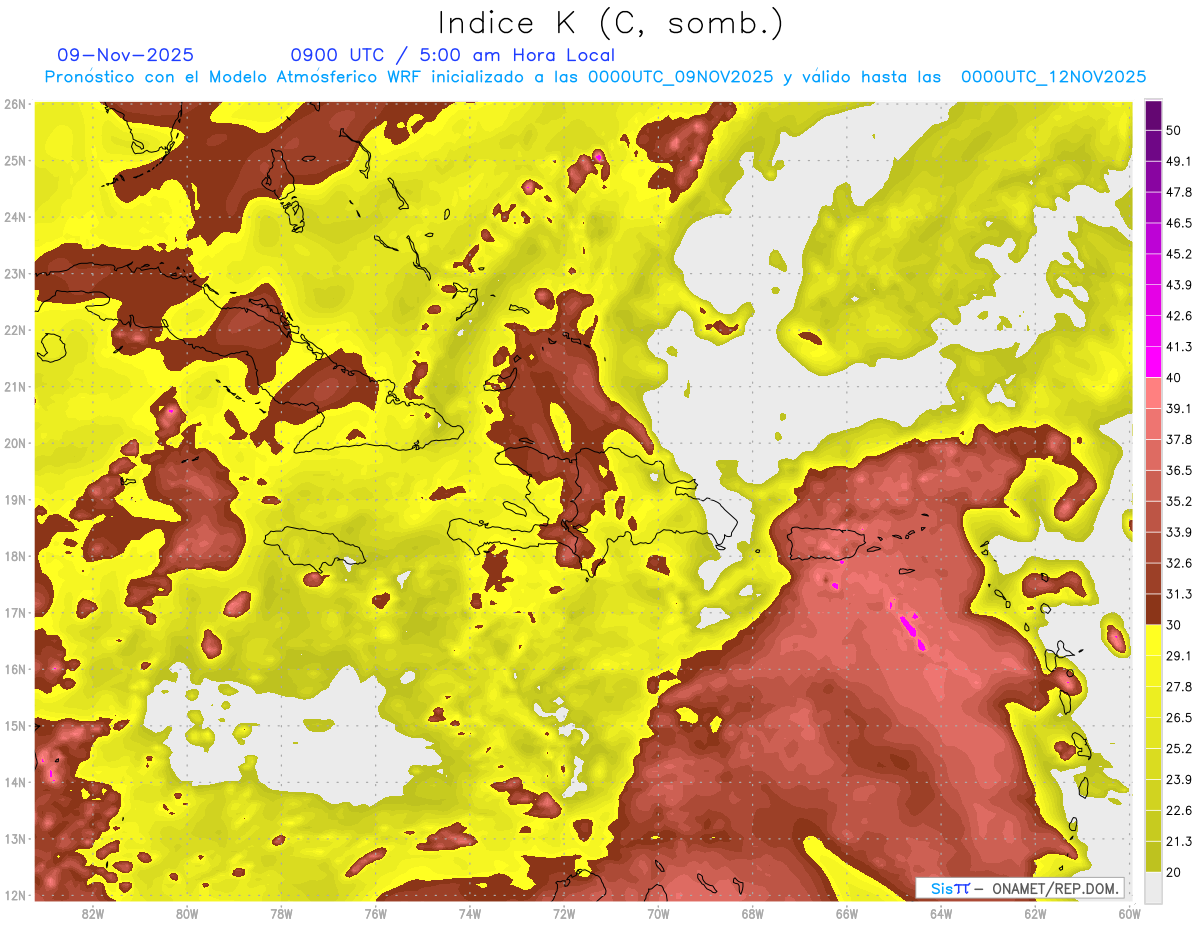
Task: Click the colorbar value 49.1
Action: coord(1178,161)
